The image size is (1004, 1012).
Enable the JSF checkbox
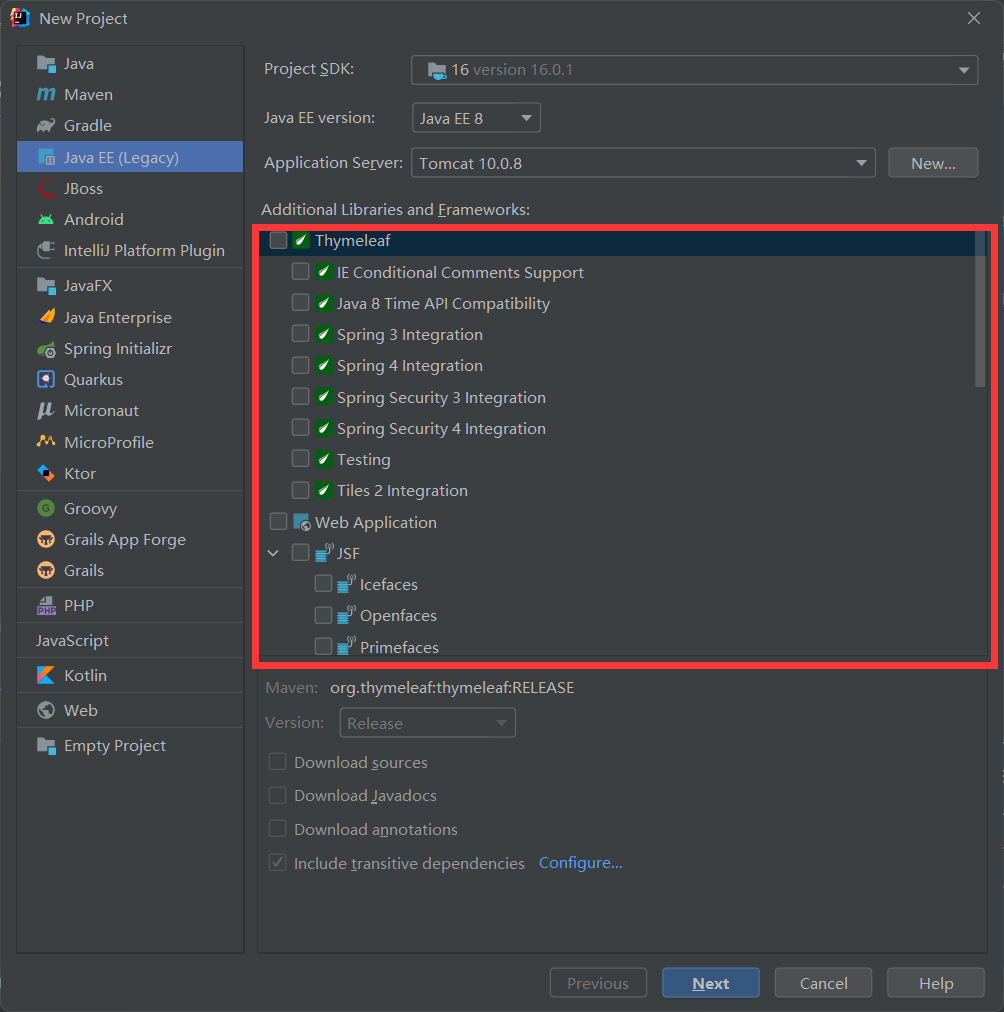pyautogui.click(x=300, y=552)
